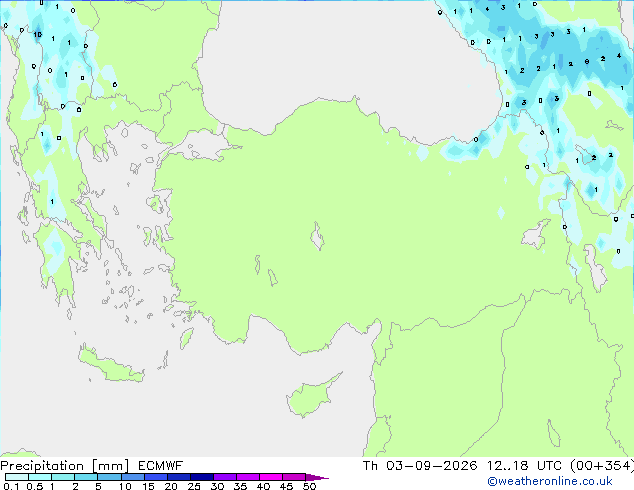Select the 0.1–0.5 mm legend swatch
The width and height of the screenshot is (634, 490).
(17, 477)
